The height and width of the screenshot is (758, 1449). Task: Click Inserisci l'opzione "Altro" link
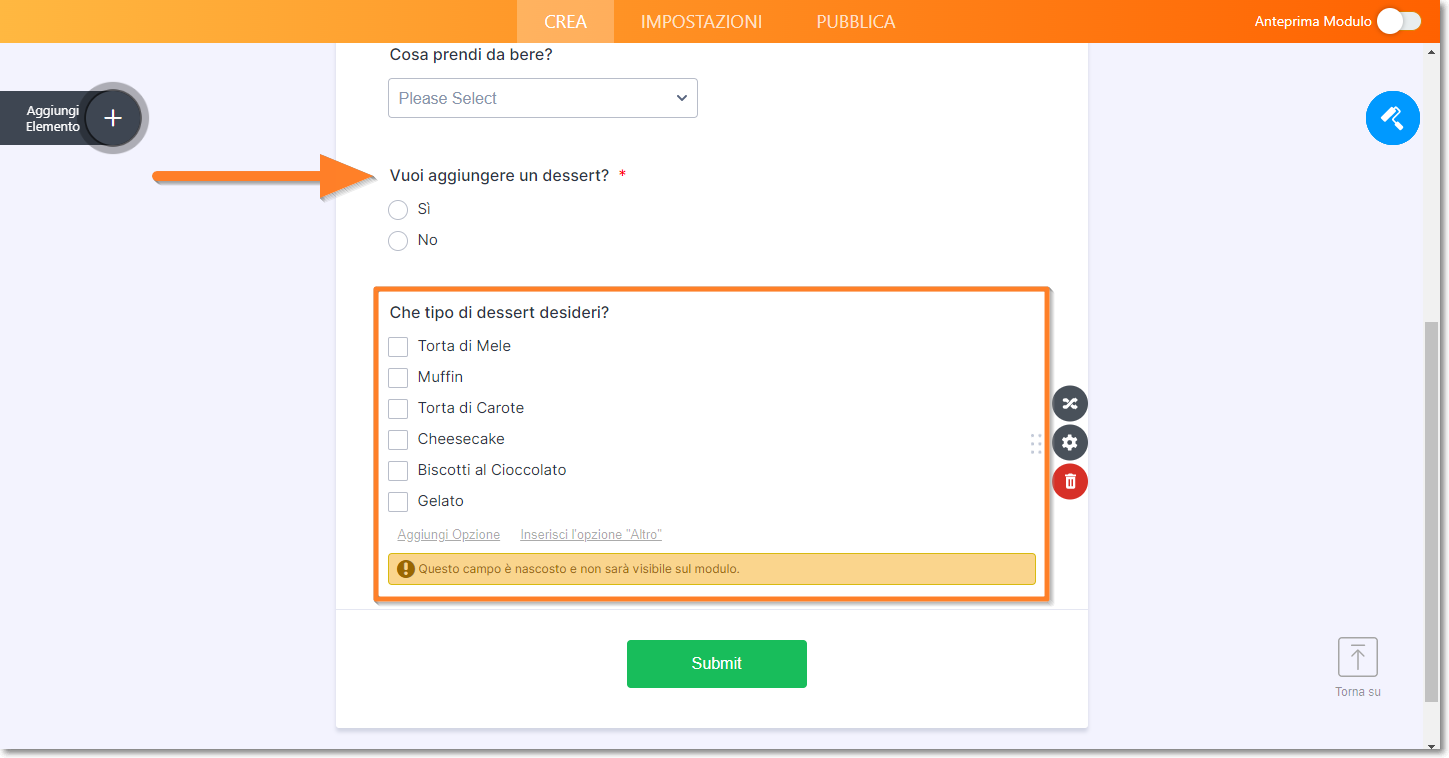point(591,535)
